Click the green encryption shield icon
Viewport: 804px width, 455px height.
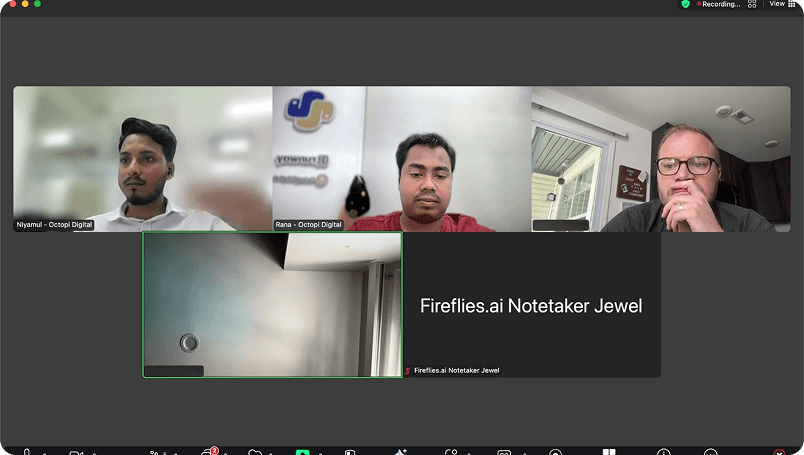click(685, 4)
